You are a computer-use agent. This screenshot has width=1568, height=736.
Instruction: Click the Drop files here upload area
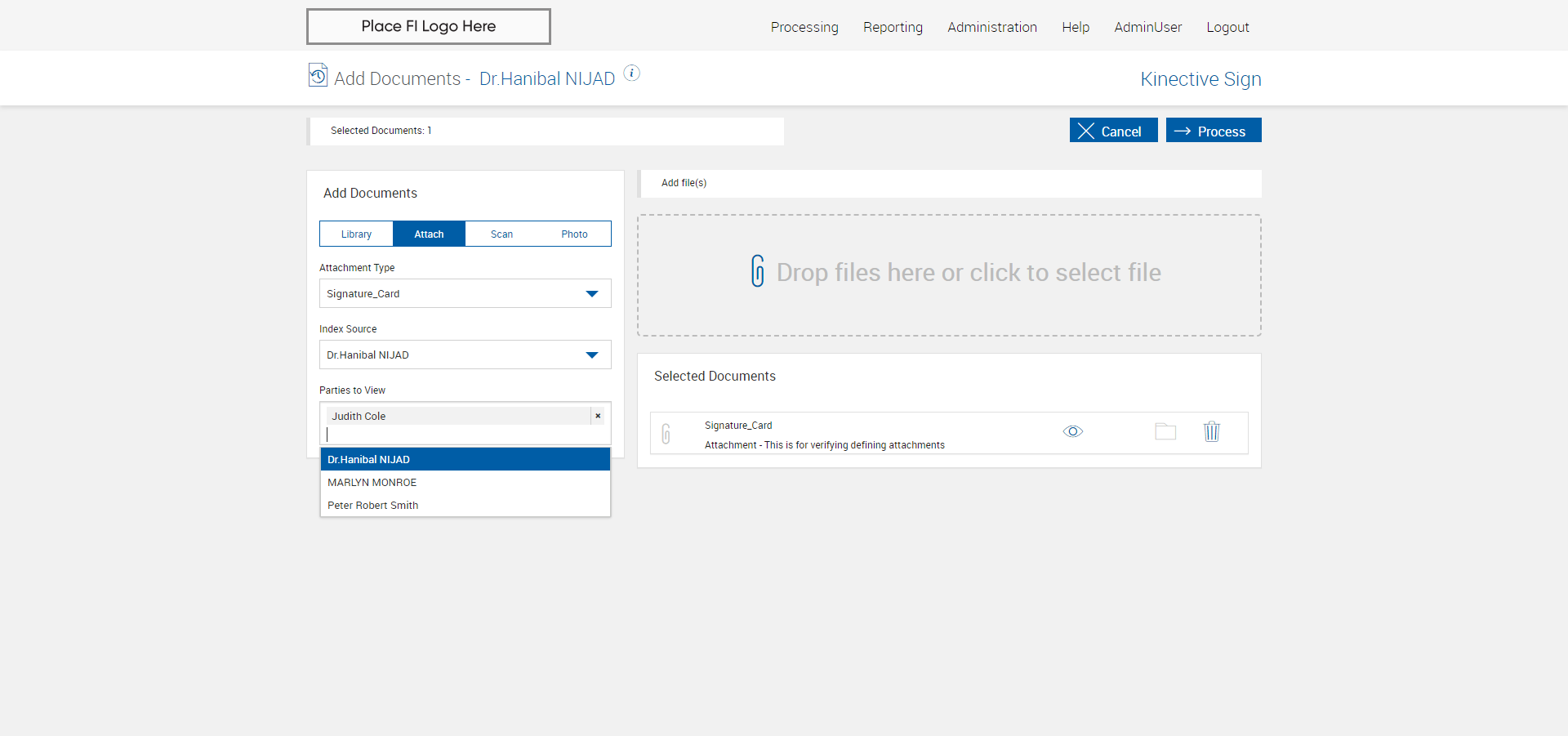coord(949,275)
